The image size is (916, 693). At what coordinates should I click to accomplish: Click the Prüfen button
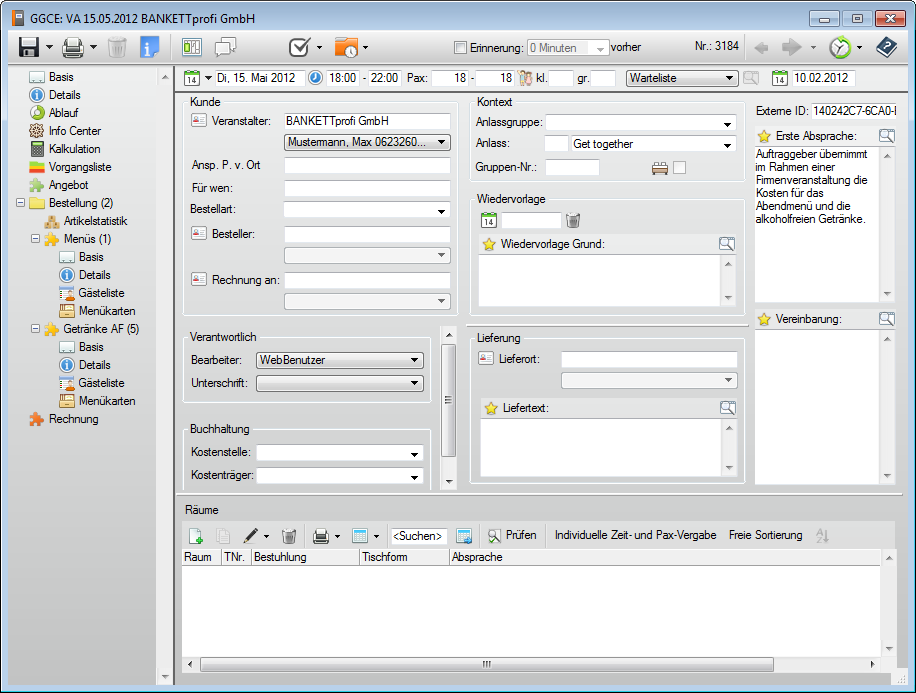pyautogui.click(x=512, y=536)
